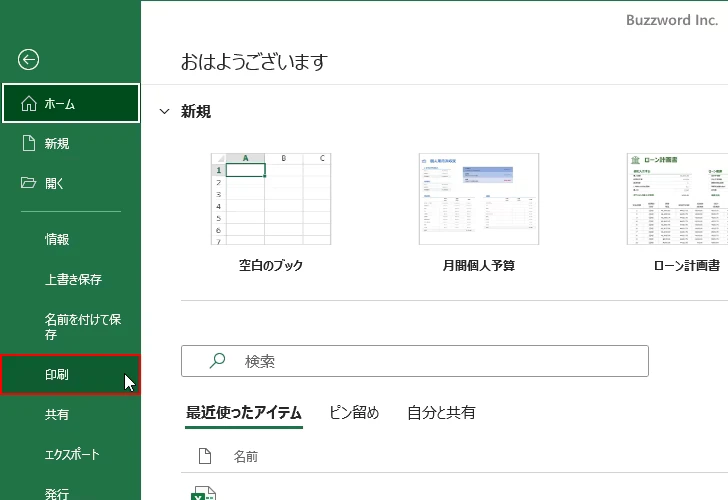
Task: Click the 名前 column header
Action: pos(246,457)
